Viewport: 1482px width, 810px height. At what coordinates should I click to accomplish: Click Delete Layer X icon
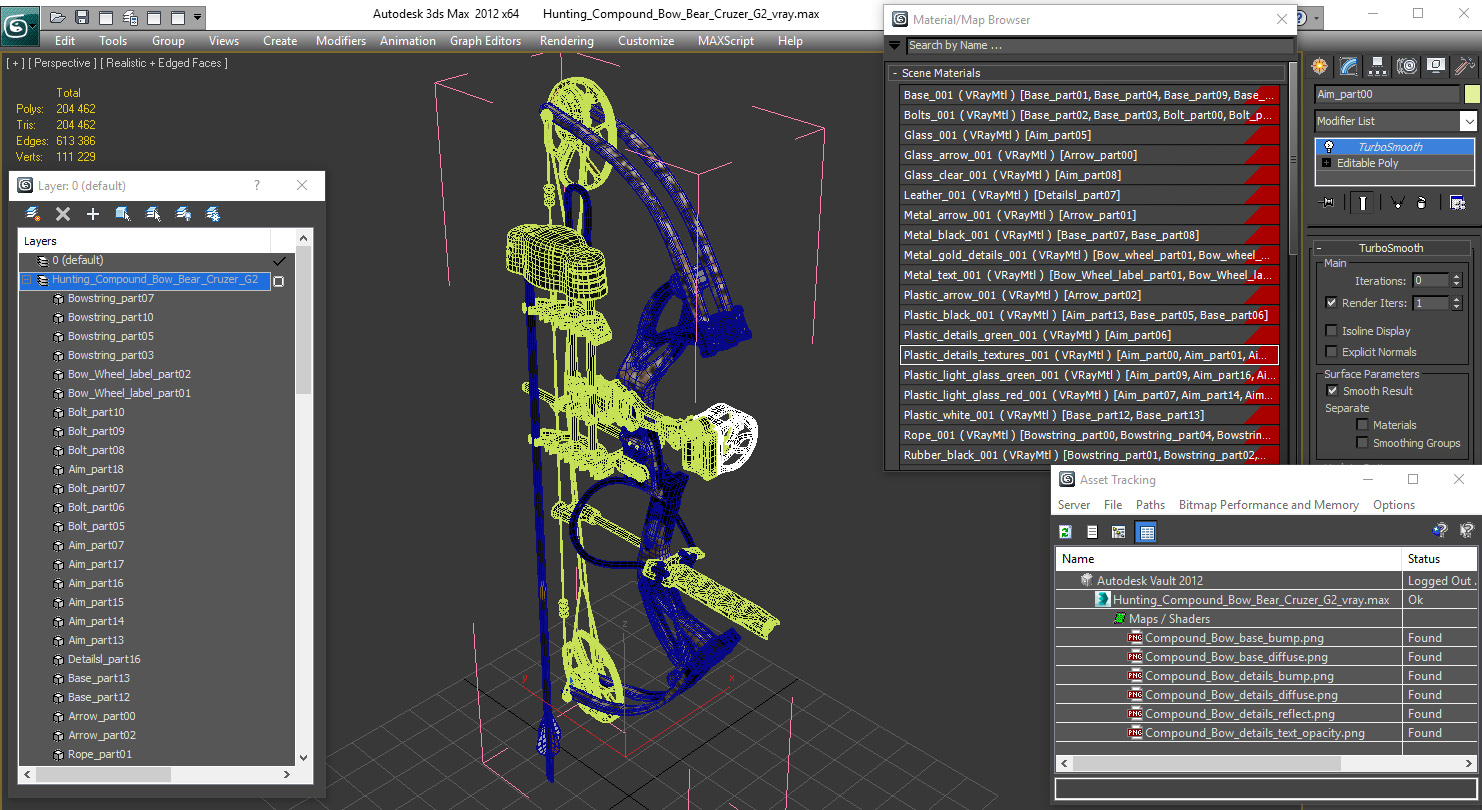pos(63,214)
